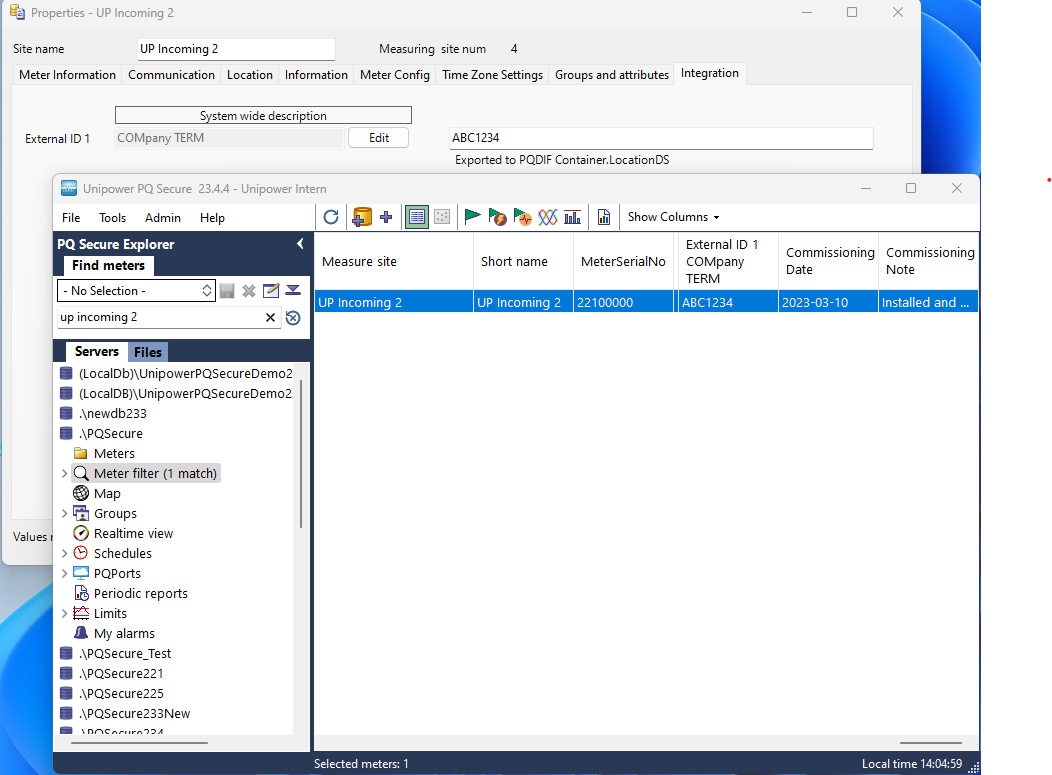Open the Tools menu
Screen dimensions: 1052x775
(x=112, y=217)
